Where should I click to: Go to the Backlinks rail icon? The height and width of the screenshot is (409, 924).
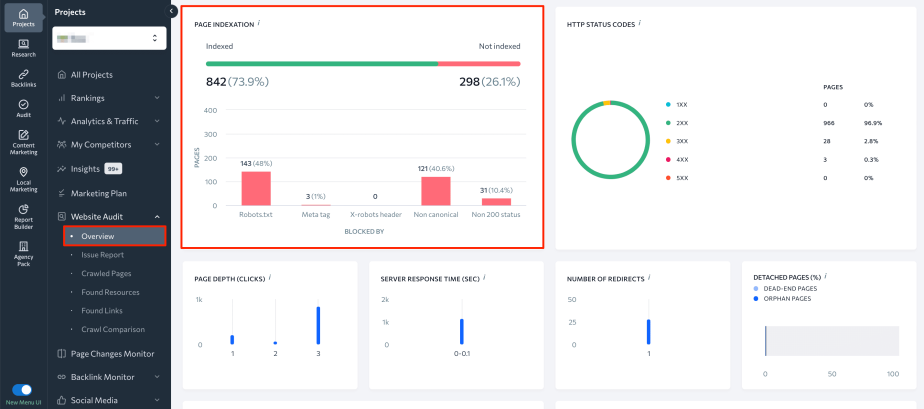click(x=23, y=79)
